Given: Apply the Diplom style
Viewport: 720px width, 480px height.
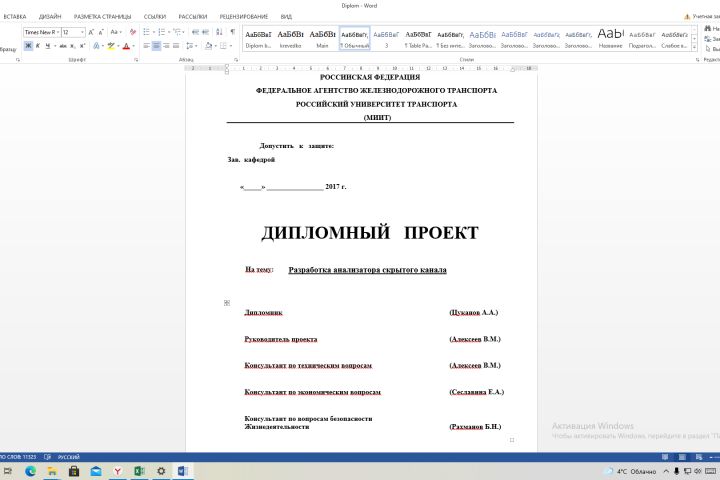Looking at the screenshot, I should (258, 39).
